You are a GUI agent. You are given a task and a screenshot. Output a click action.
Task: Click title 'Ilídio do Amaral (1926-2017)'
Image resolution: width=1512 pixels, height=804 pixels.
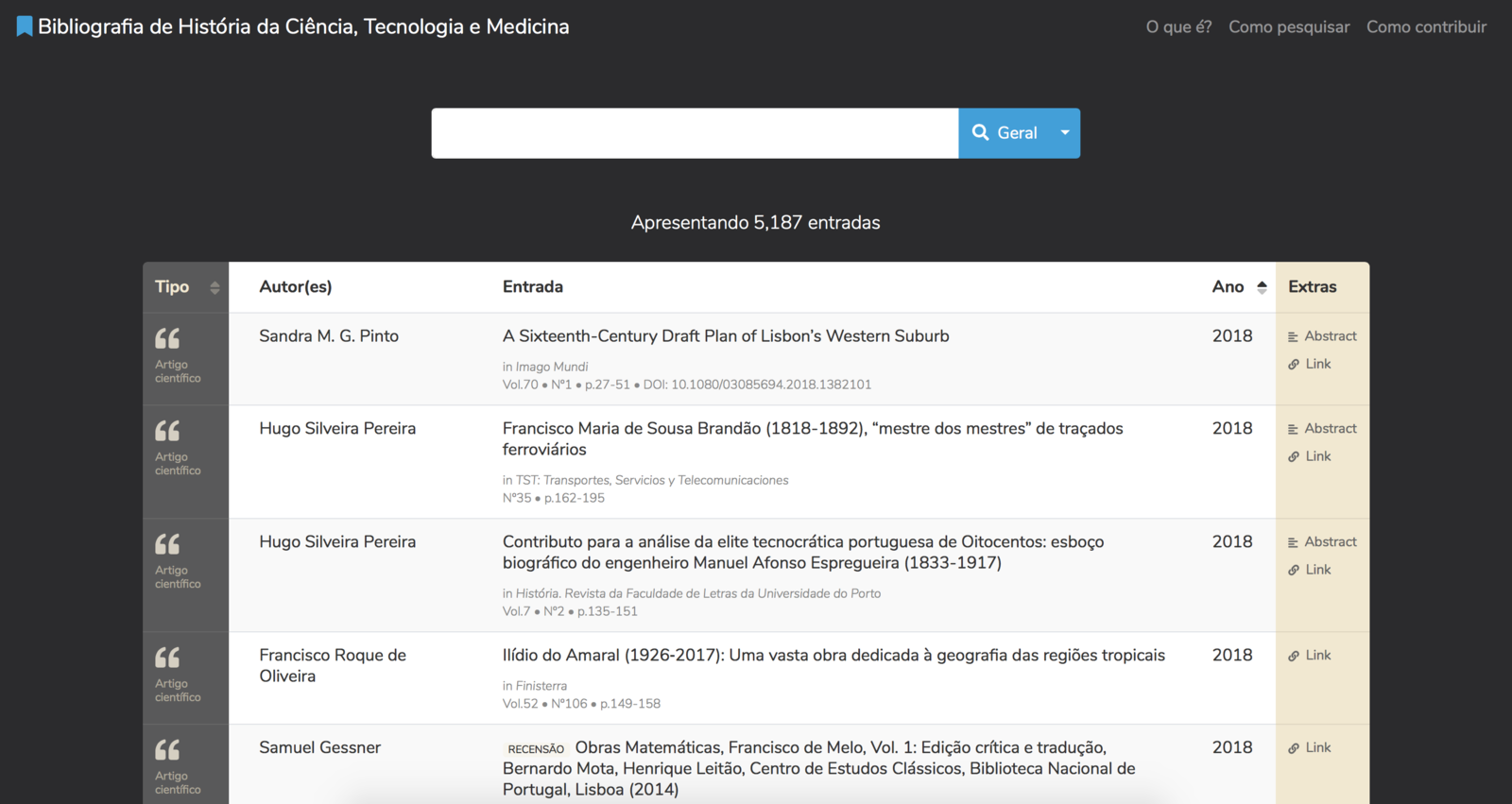tap(833, 656)
